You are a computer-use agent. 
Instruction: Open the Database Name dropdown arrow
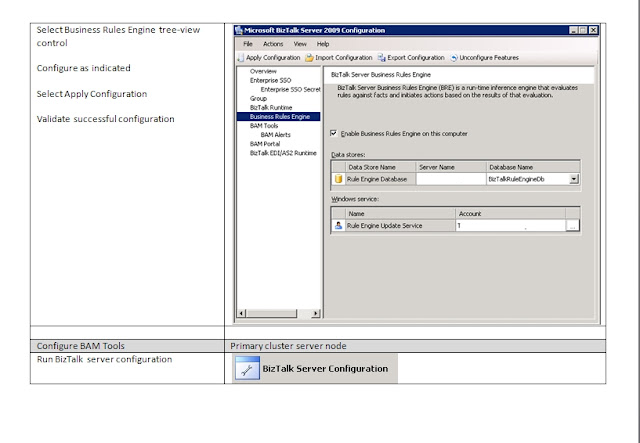pyautogui.click(x=574, y=179)
